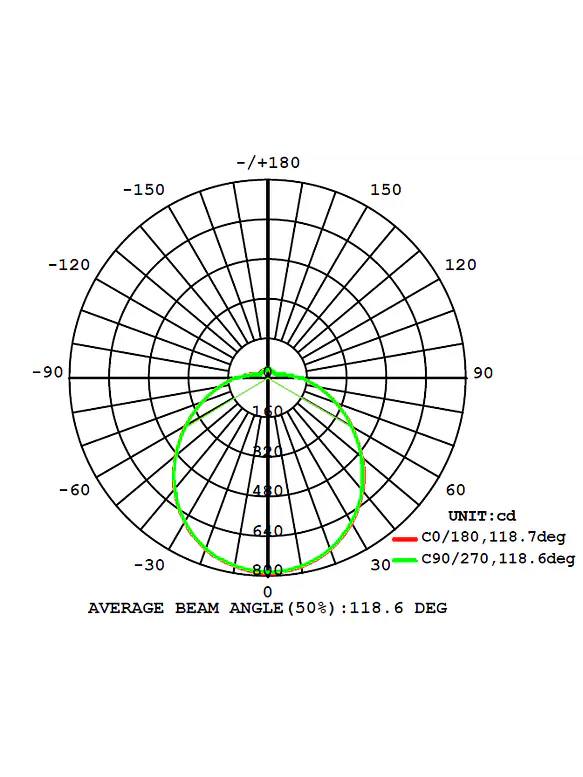Viewport: 583px width, 777px height.
Task: Click the AVERAGE BEAM ANGLE text
Action: (x=267, y=608)
